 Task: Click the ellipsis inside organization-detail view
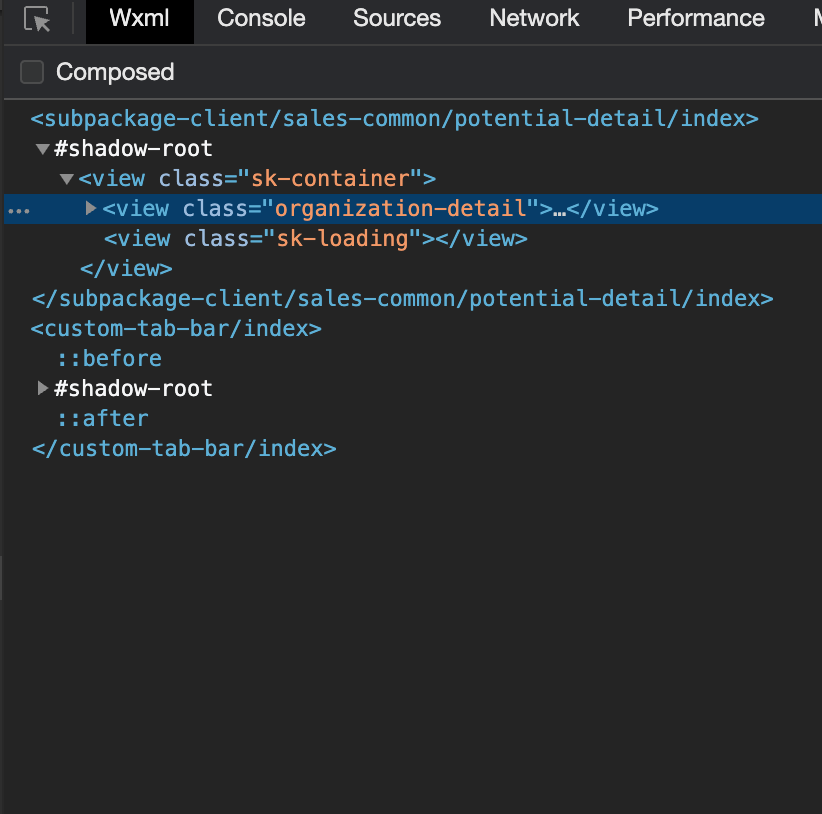tap(559, 210)
